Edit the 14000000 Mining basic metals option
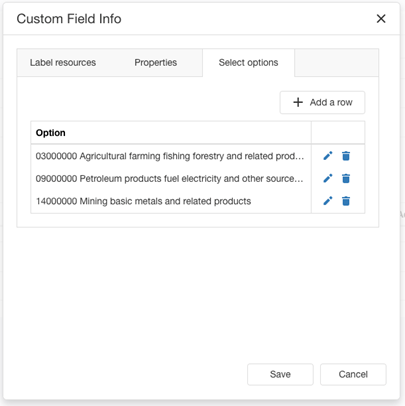This screenshot has width=405, height=406. pos(328,201)
